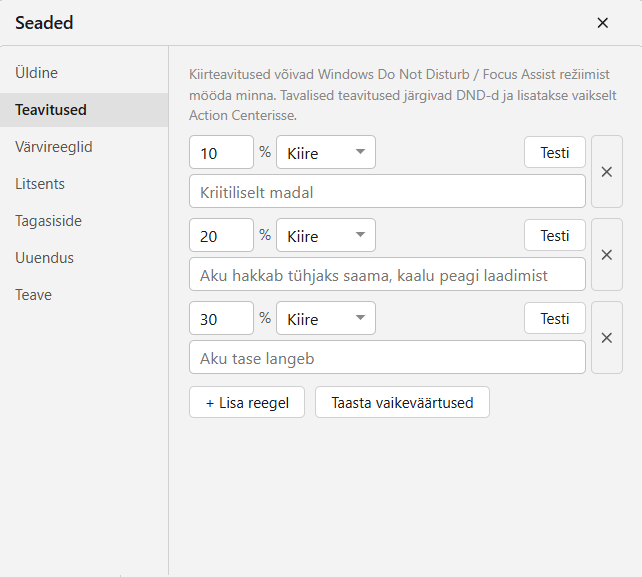The height and width of the screenshot is (577, 642).
Task: Test the 20% notification rule
Action: click(555, 235)
